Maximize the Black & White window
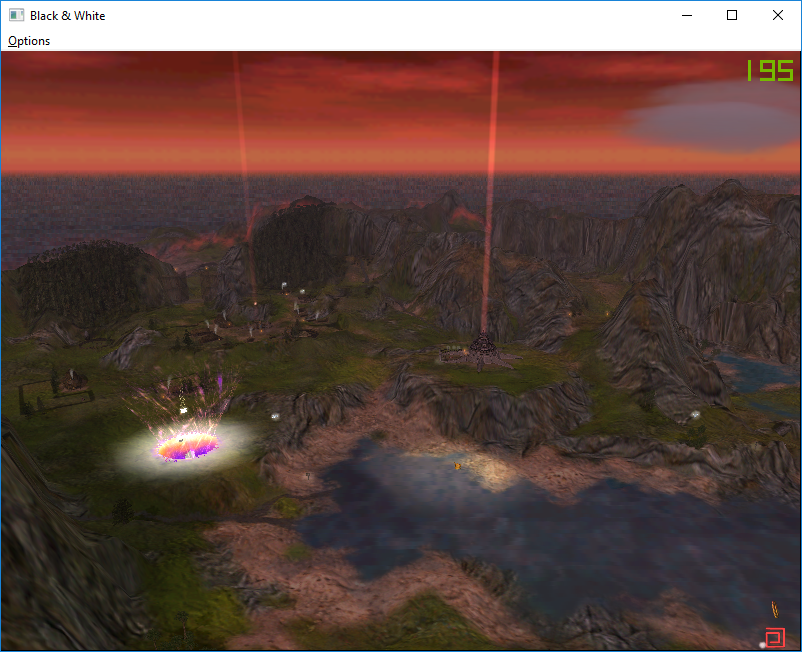The height and width of the screenshot is (652, 802). [732, 15]
